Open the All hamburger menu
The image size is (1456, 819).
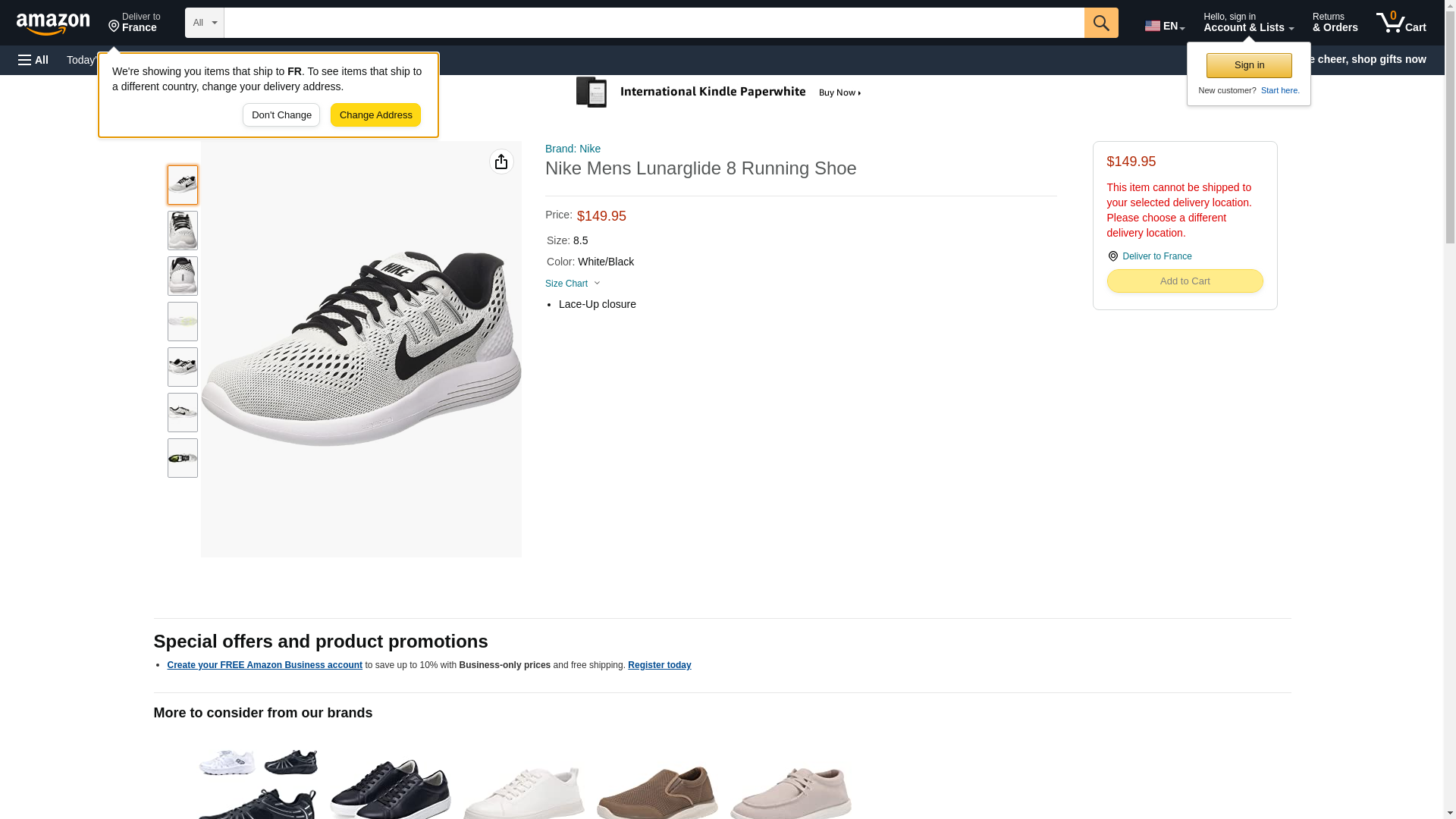(x=33, y=60)
